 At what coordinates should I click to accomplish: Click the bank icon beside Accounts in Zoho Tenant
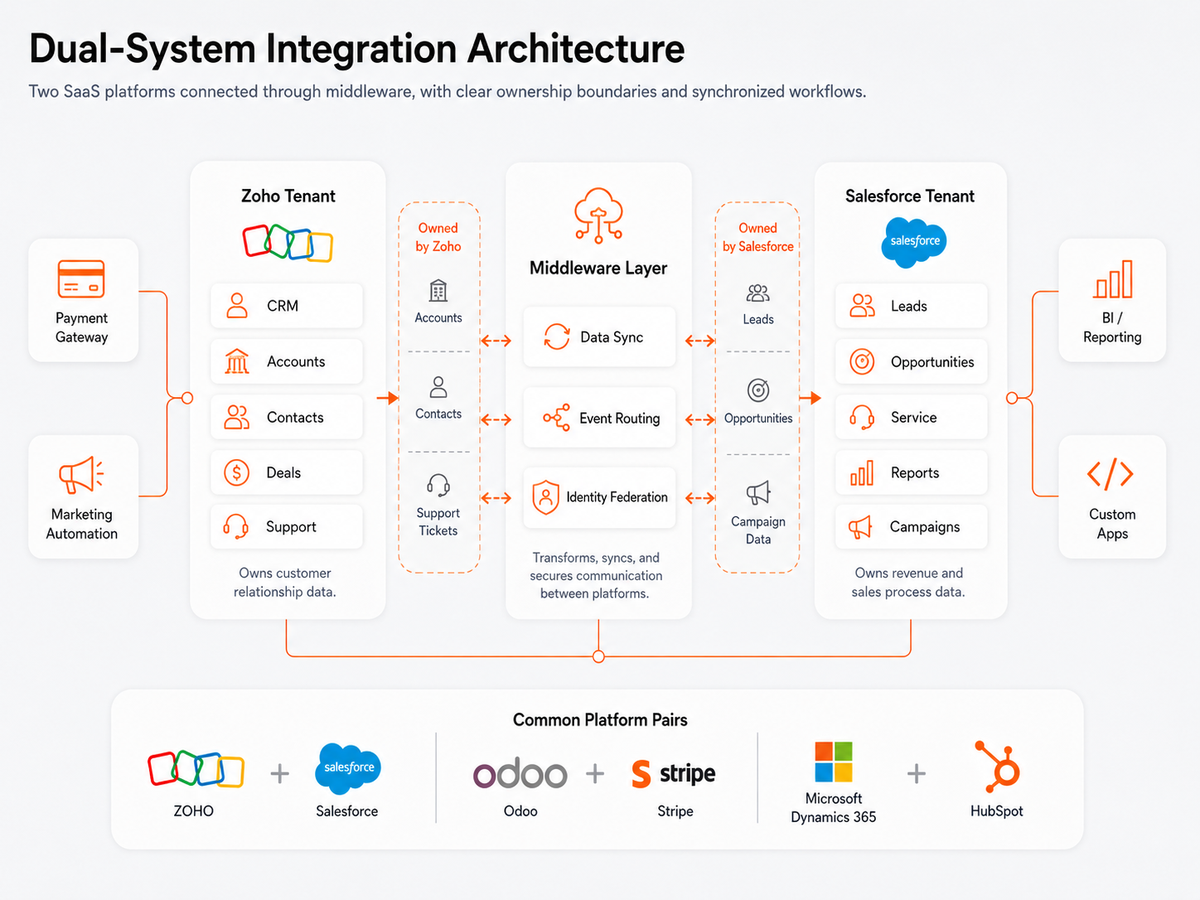237,361
